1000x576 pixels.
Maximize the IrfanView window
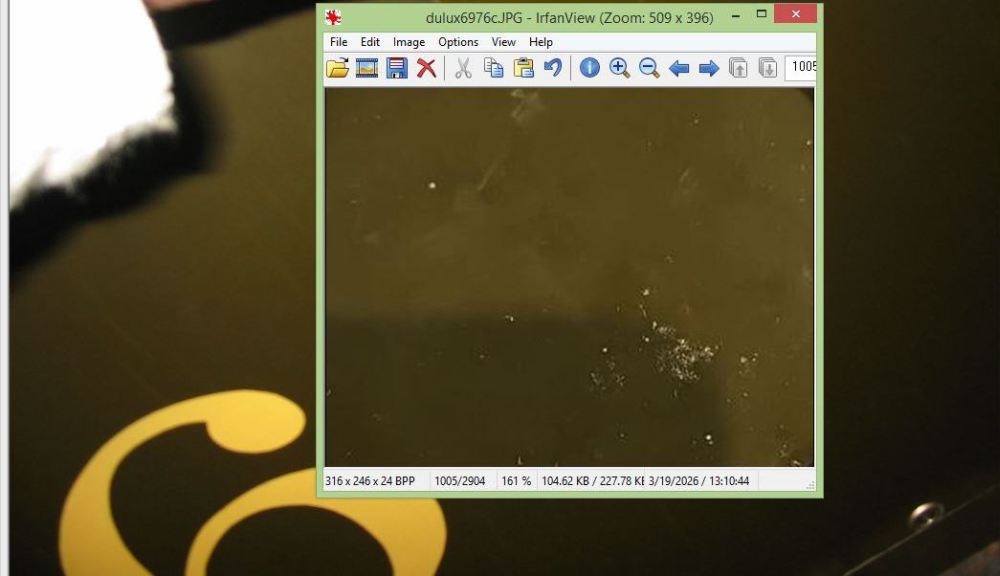(x=761, y=14)
